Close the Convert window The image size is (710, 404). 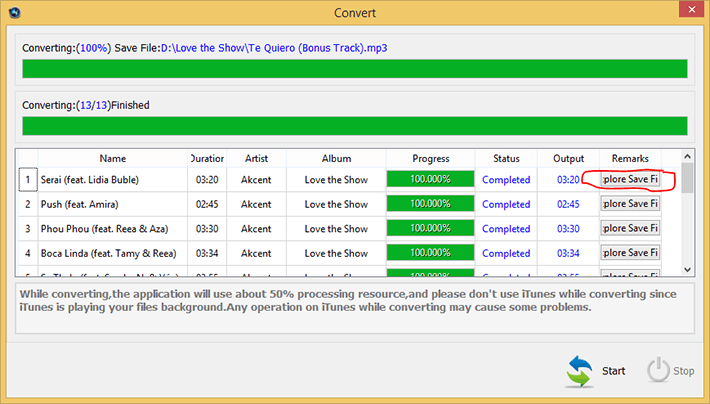pos(691,10)
